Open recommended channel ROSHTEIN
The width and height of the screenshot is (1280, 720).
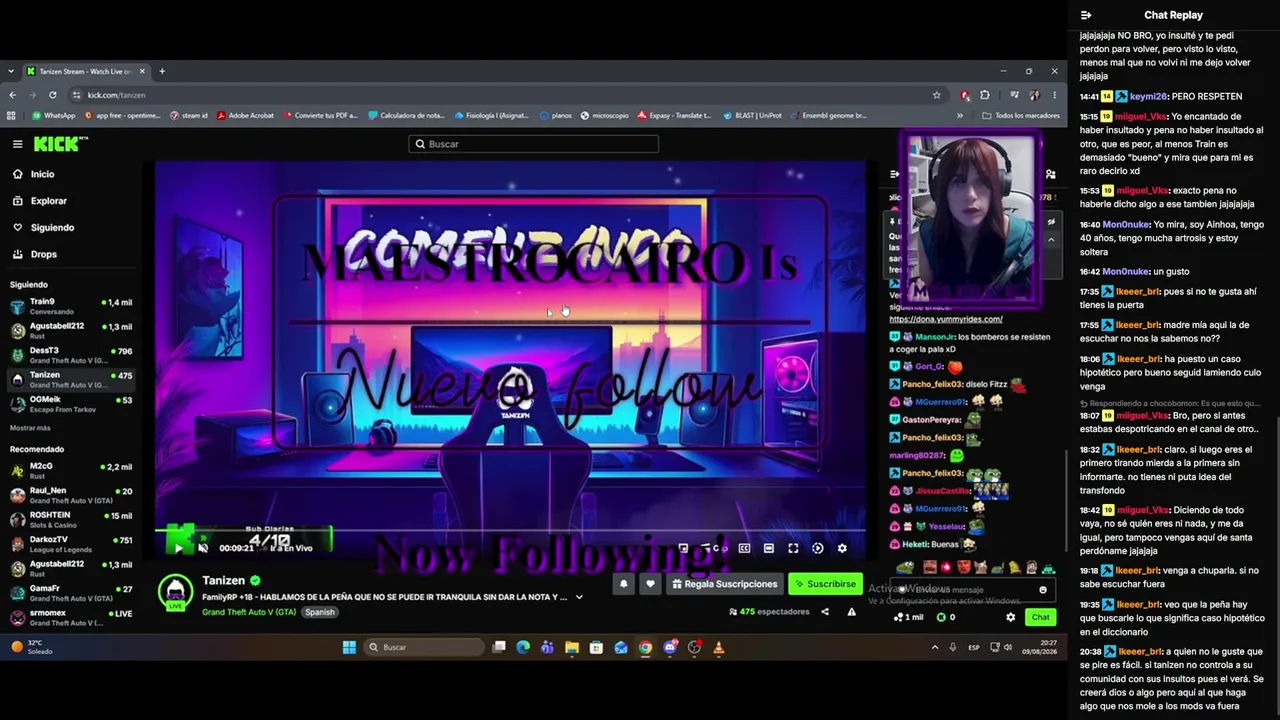click(x=70, y=520)
